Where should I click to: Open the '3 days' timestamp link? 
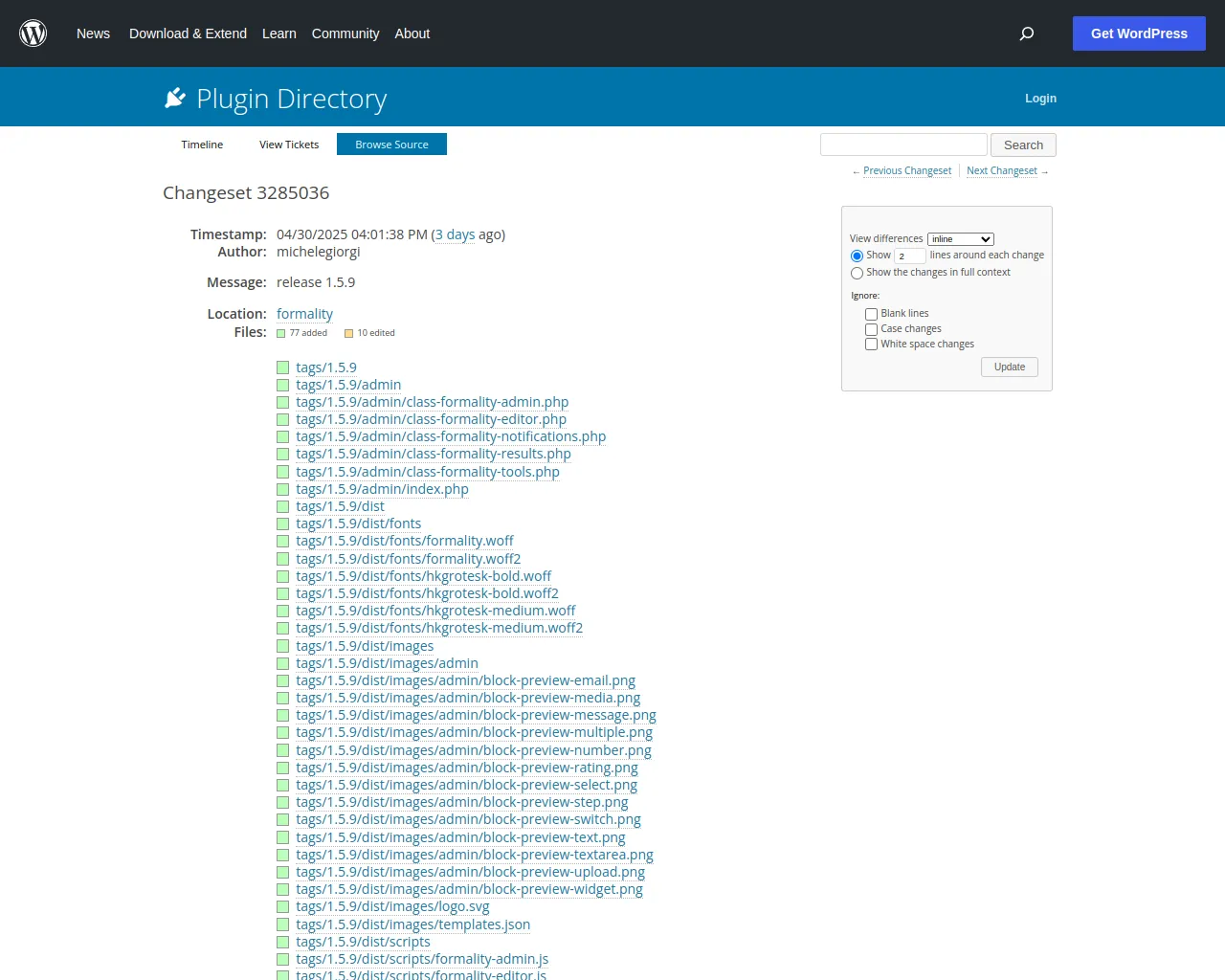tap(455, 234)
